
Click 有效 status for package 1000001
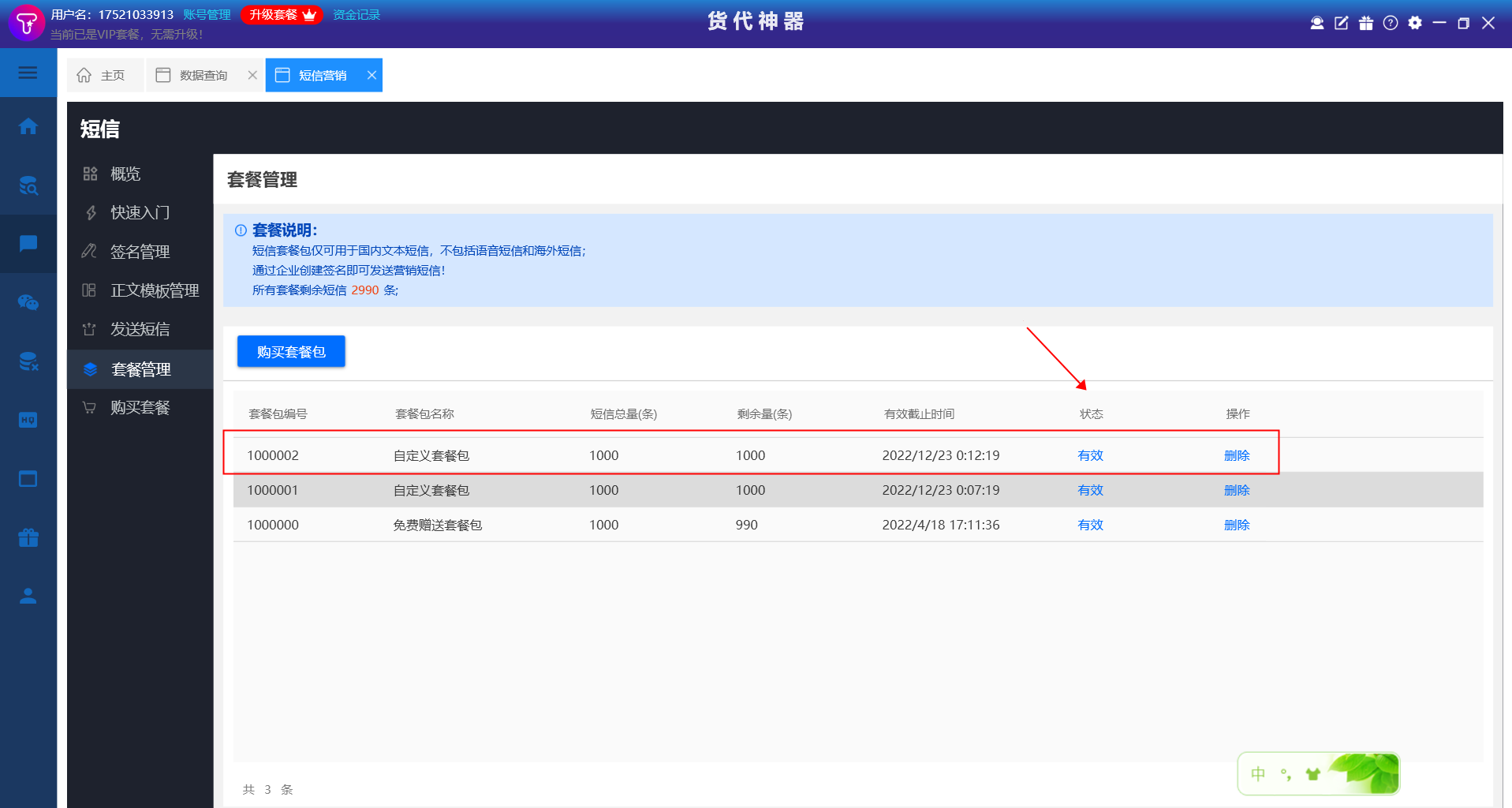click(x=1090, y=490)
